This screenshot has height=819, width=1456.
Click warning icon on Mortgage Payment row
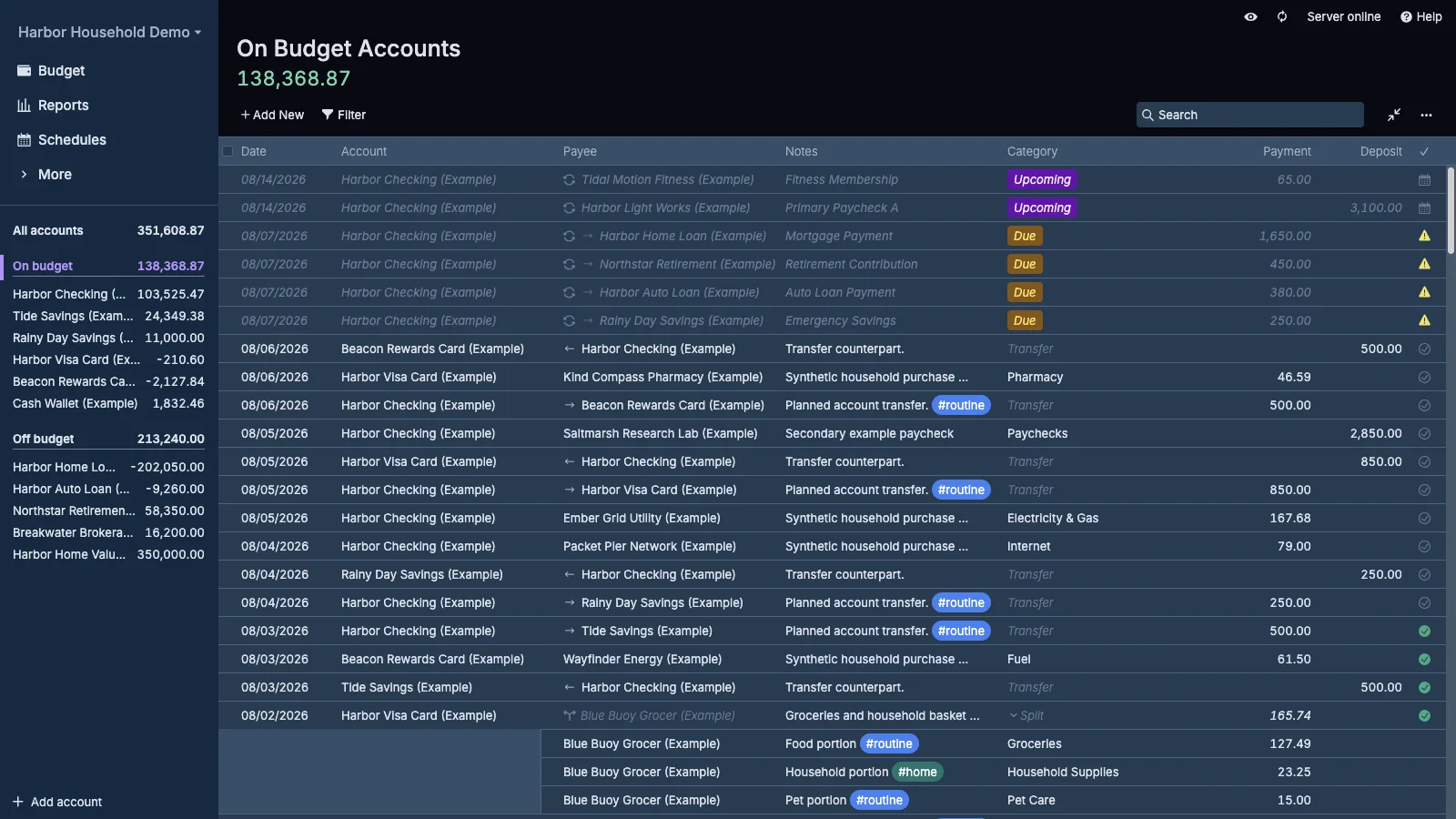1424,236
